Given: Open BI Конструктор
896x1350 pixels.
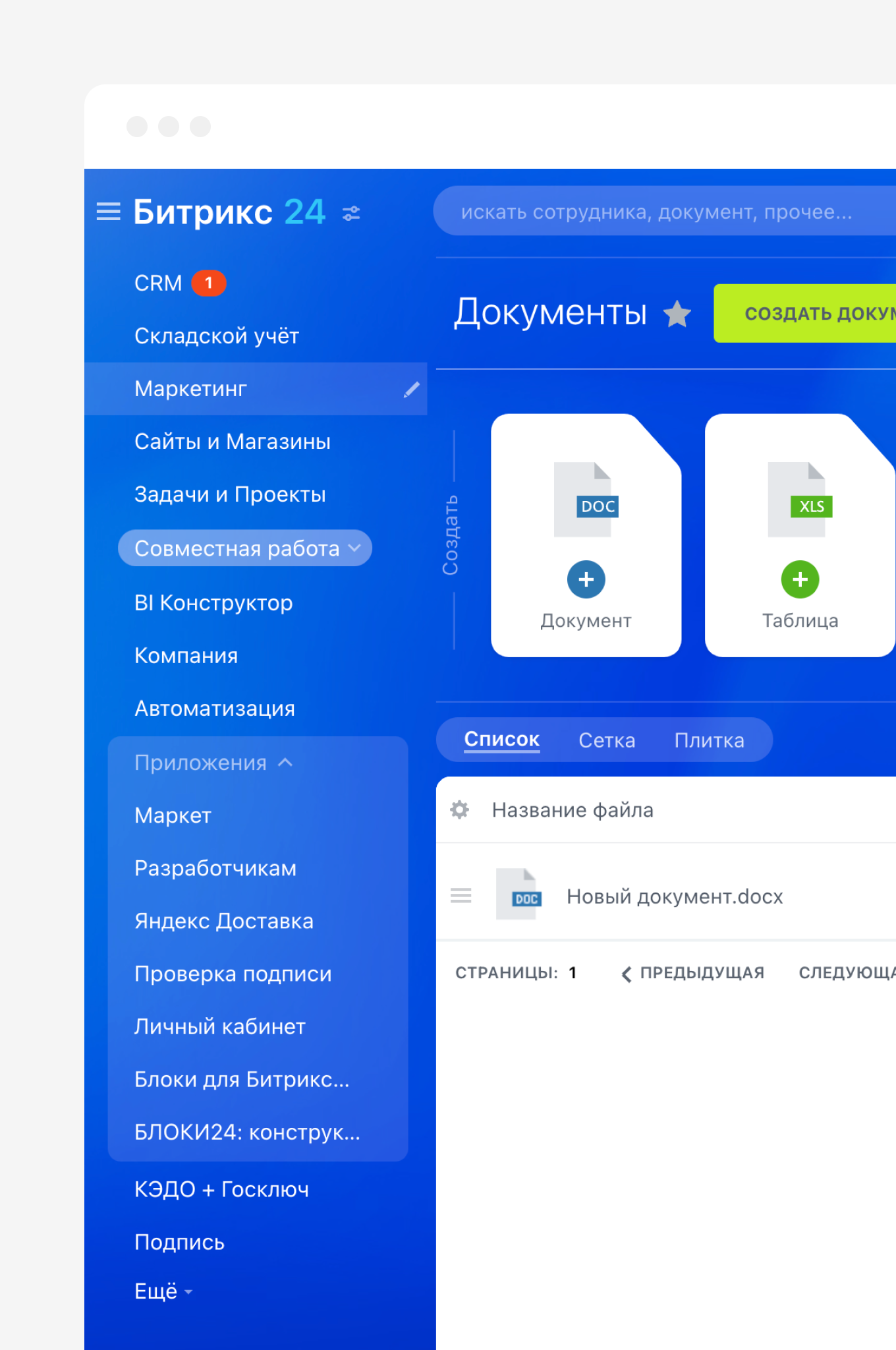Looking at the screenshot, I should (213, 602).
